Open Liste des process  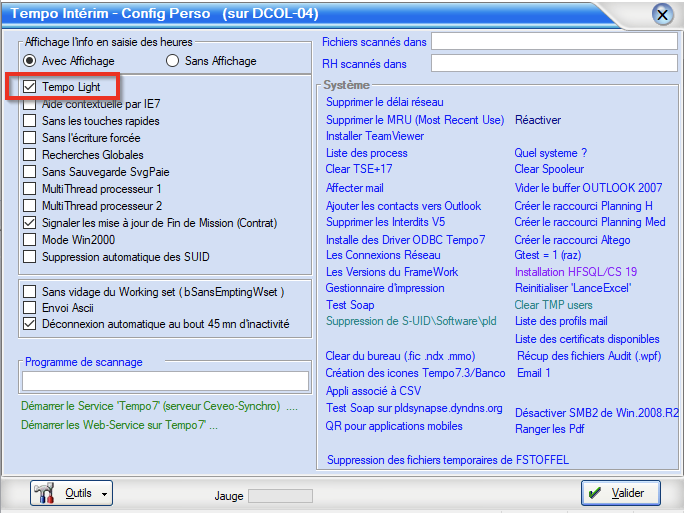click(x=366, y=153)
